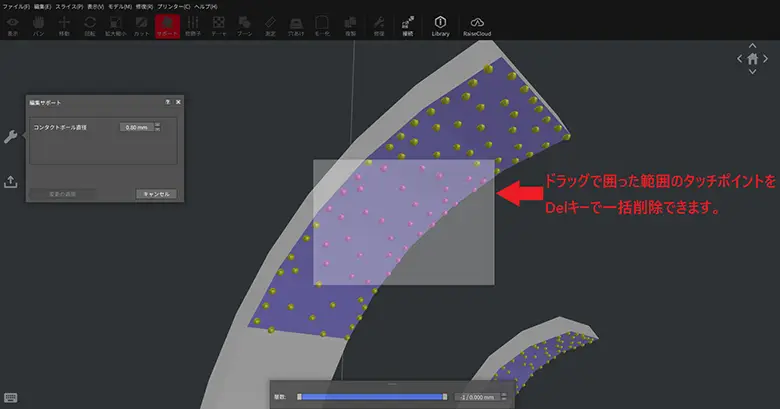Open the ファイル (File) menu
The image size is (780, 409).
click(x=15, y=6)
